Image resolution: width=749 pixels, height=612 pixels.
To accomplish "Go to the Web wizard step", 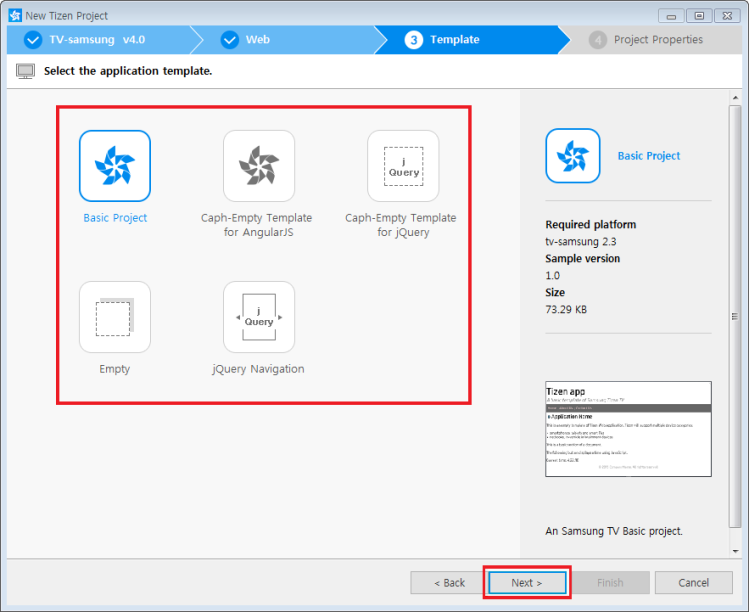I will [x=287, y=40].
